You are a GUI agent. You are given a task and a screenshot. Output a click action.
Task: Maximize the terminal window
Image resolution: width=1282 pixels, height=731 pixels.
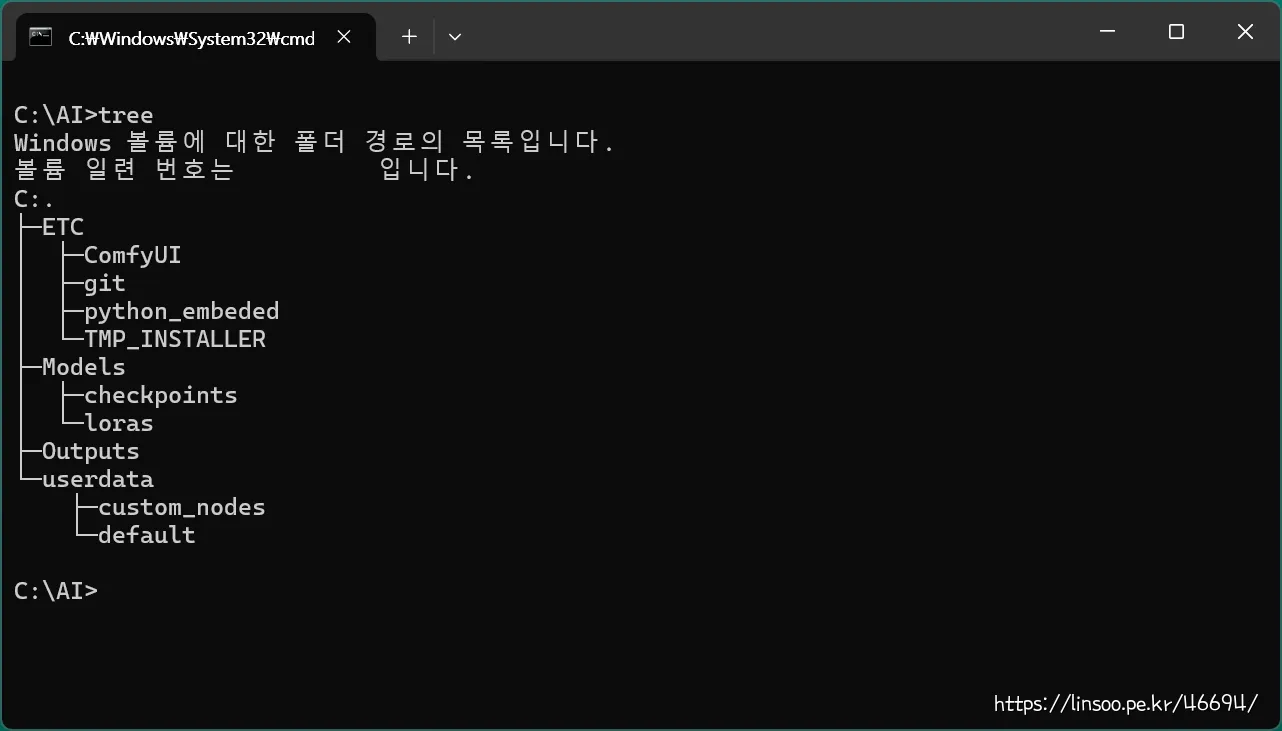point(1176,32)
